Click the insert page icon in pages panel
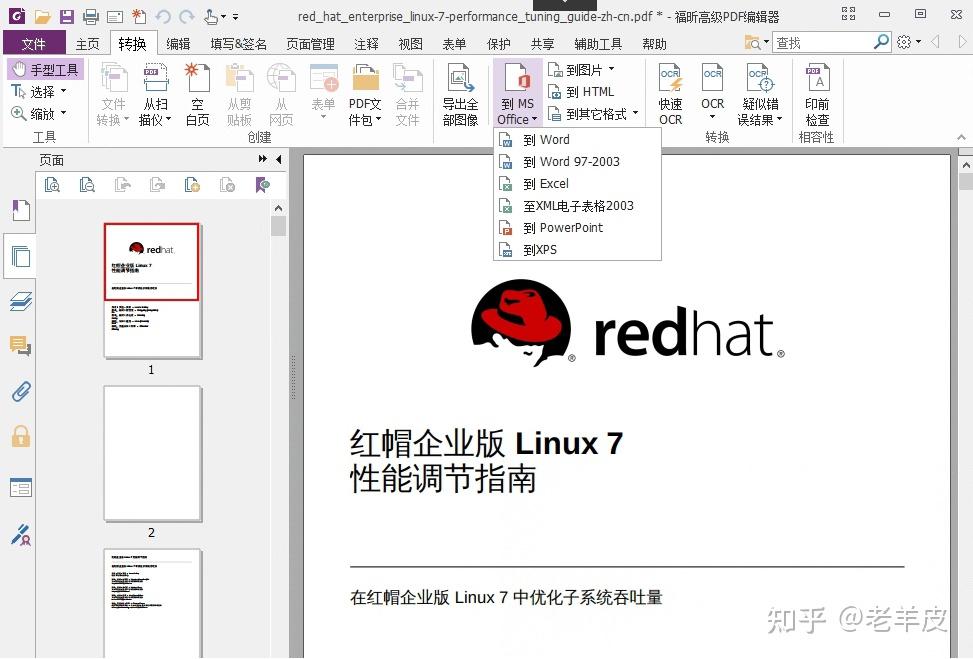973x659 pixels. [x=192, y=184]
